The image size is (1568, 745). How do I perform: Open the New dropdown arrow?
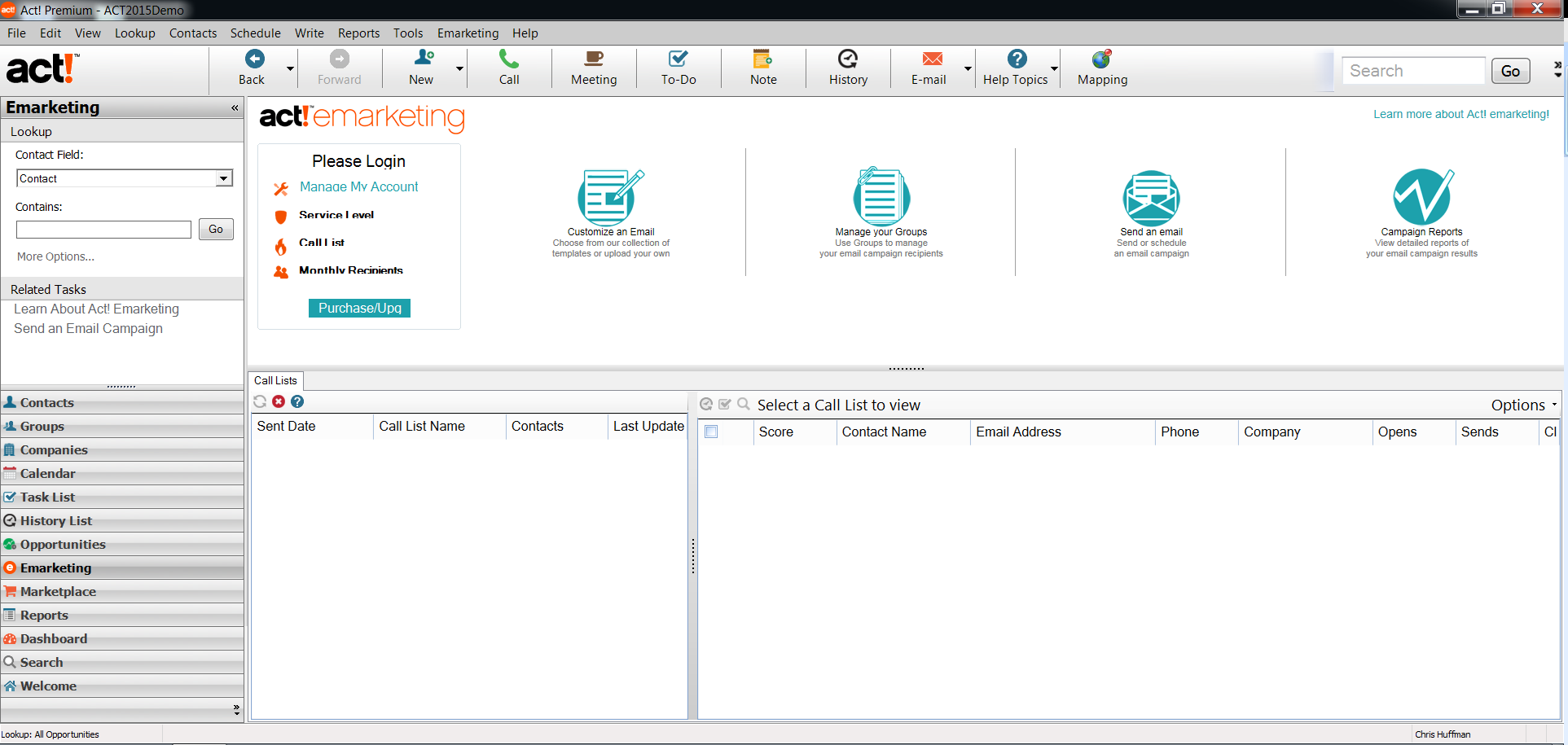(x=459, y=68)
